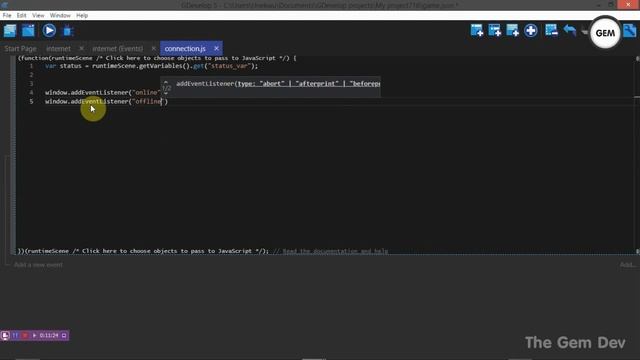
Task: Click the debugger bug icon in the toolbar
Action: (68, 31)
